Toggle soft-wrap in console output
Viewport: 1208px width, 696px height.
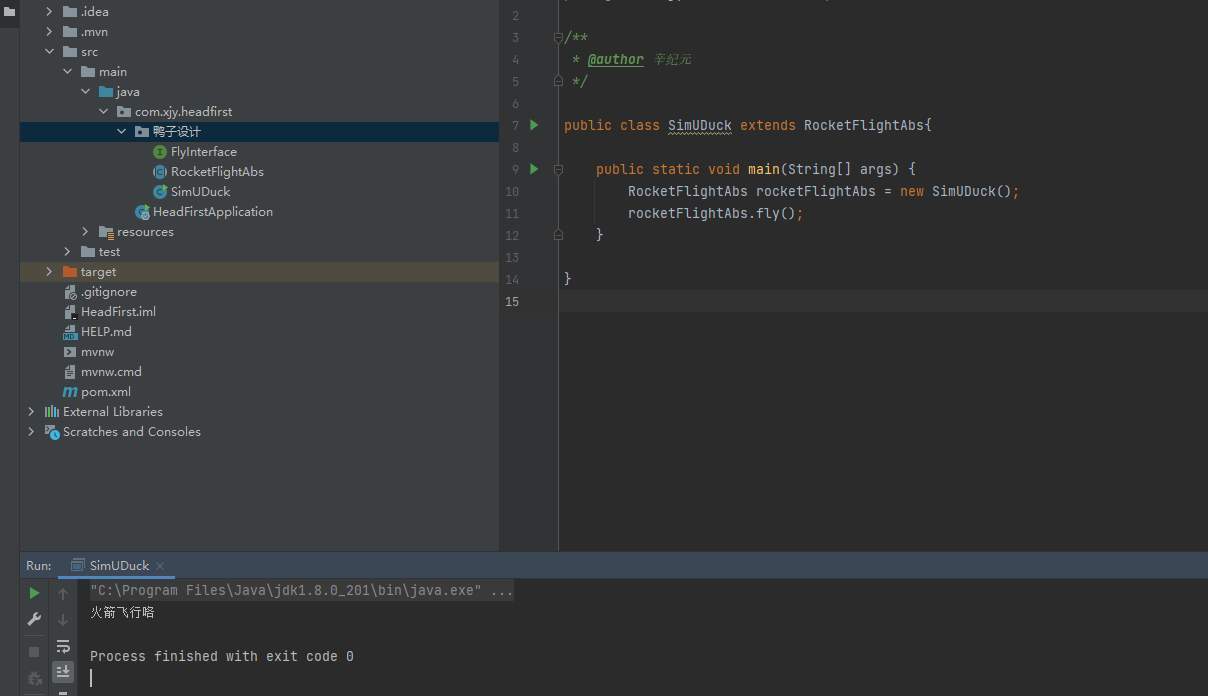pos(63,646)
